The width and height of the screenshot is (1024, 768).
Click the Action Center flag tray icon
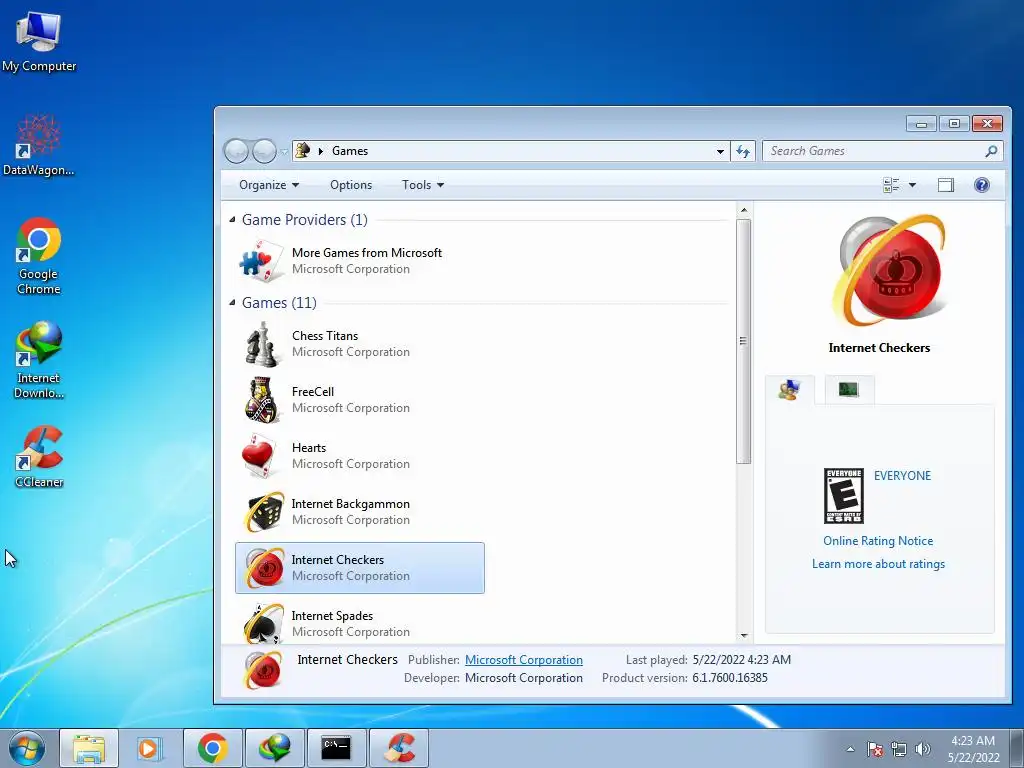pyautogui.click(x=874, y=749)
